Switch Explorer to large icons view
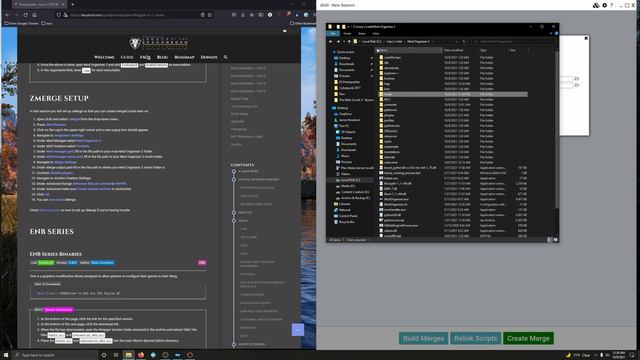This screenshot has height=360, width=640. click(x=555, y=240)
